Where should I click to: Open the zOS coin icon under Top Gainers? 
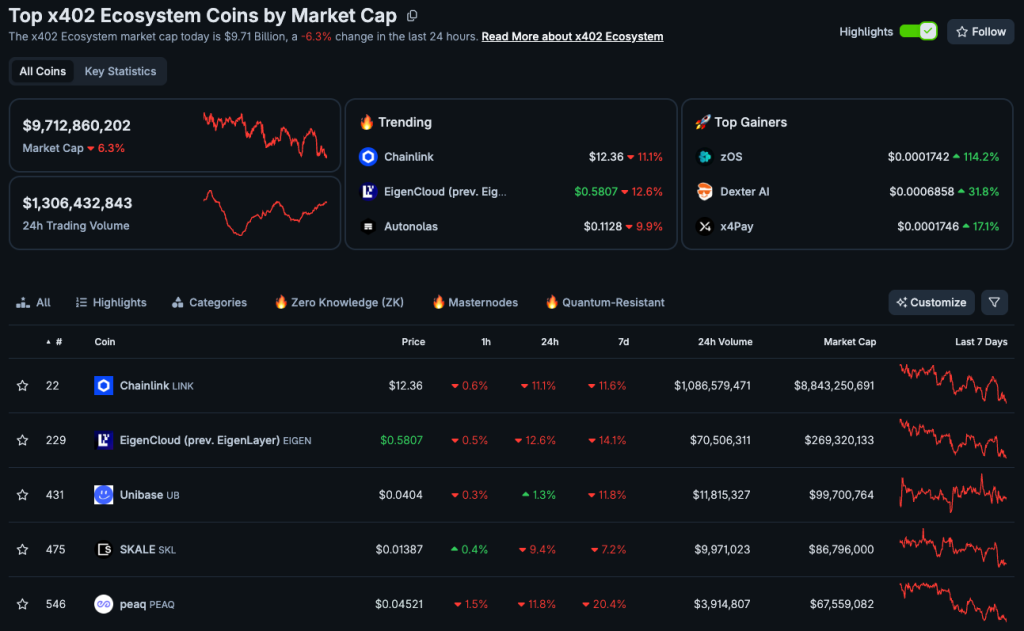[x=705, y=157]
